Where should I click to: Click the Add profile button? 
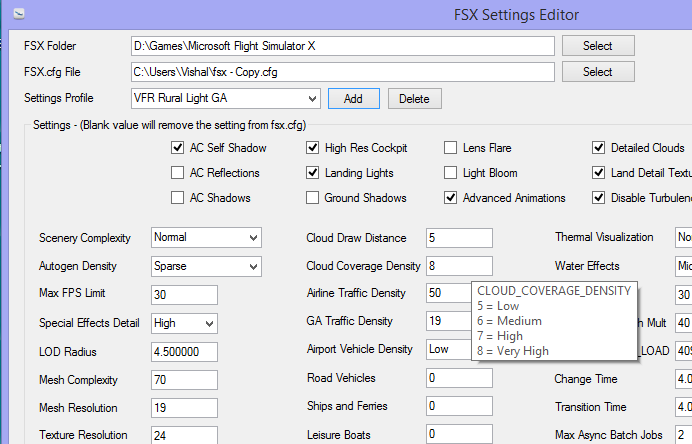[354, 98]
